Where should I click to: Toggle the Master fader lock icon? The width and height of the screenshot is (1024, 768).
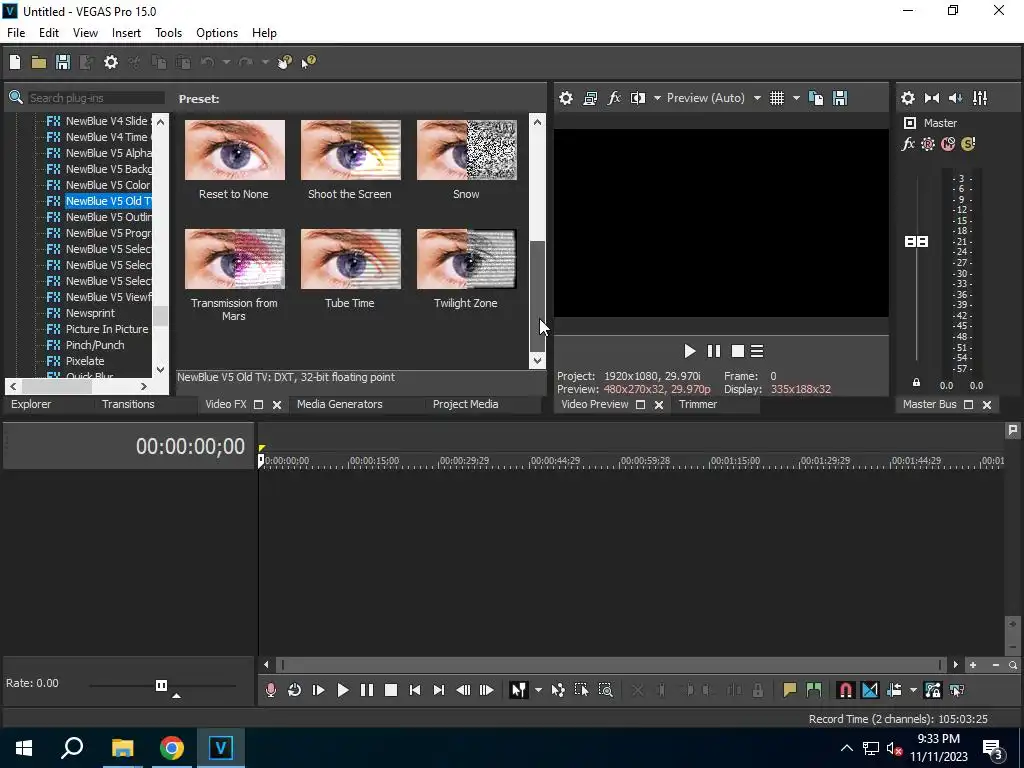pyautogui.click(x=916, y=383)
